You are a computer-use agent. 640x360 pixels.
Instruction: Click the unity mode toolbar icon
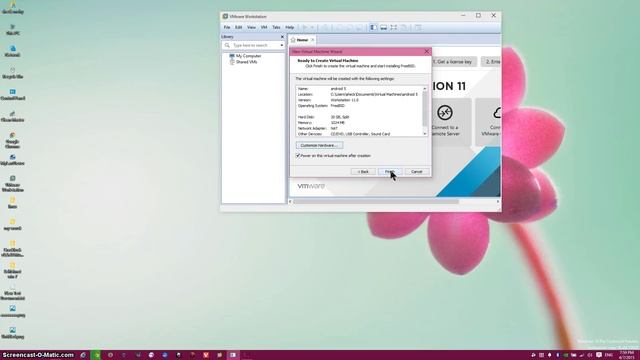tap(404, 27)
